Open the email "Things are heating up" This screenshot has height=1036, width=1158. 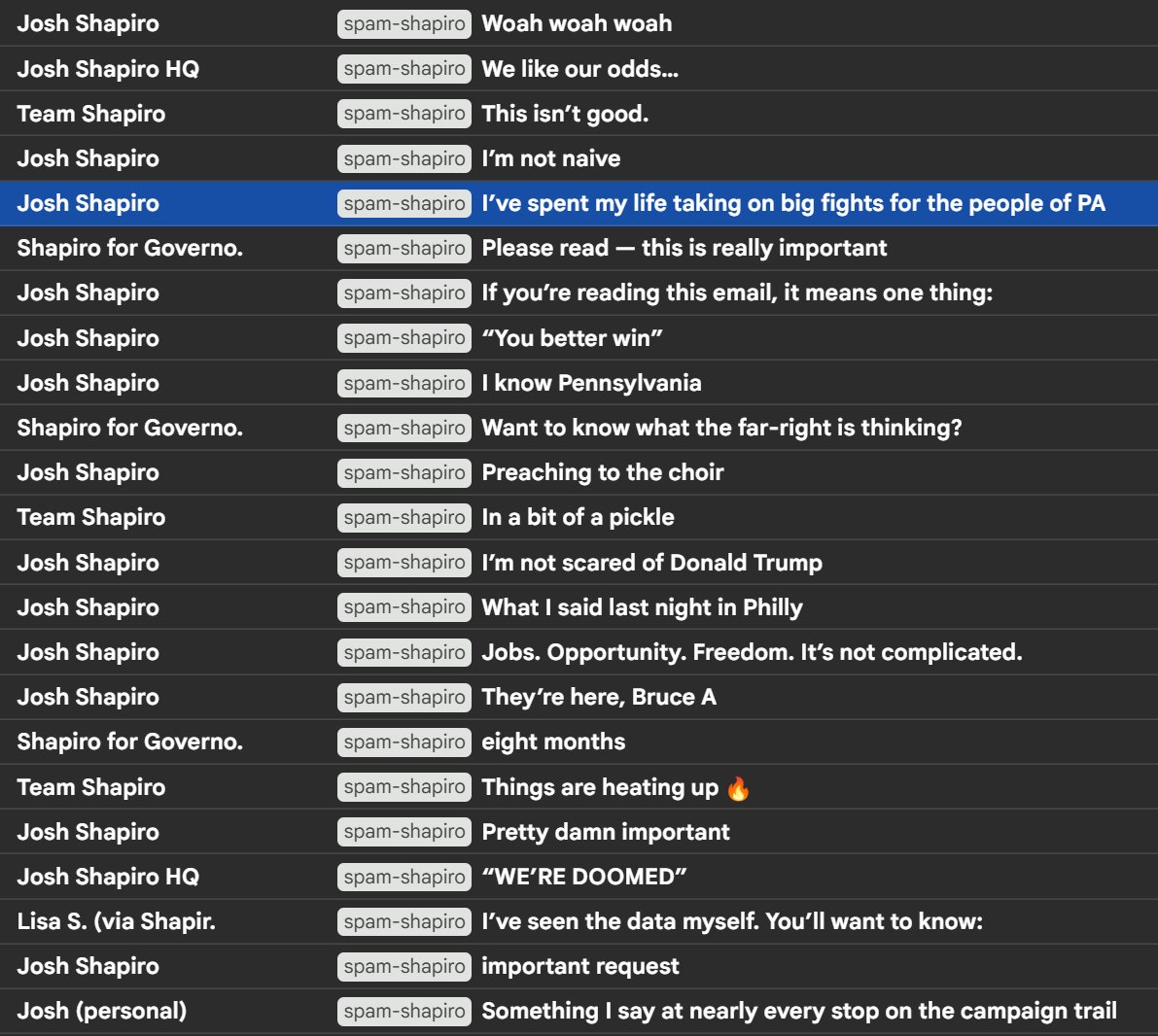coord(615,787)
